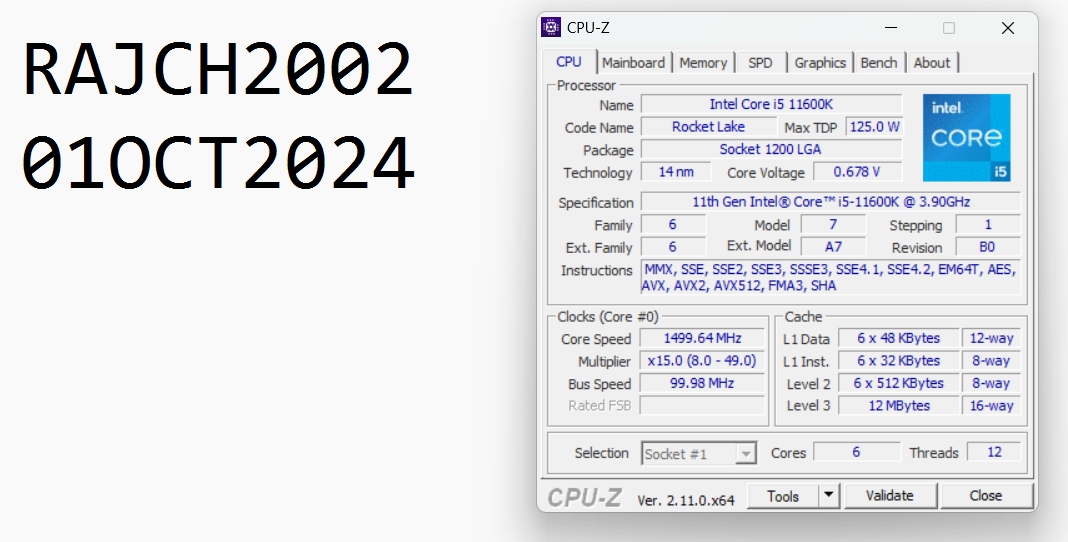The height and width of the screenshot is (542, 1068).
Task: Close the CPU-Z window with X
Action: (1007, 28)
